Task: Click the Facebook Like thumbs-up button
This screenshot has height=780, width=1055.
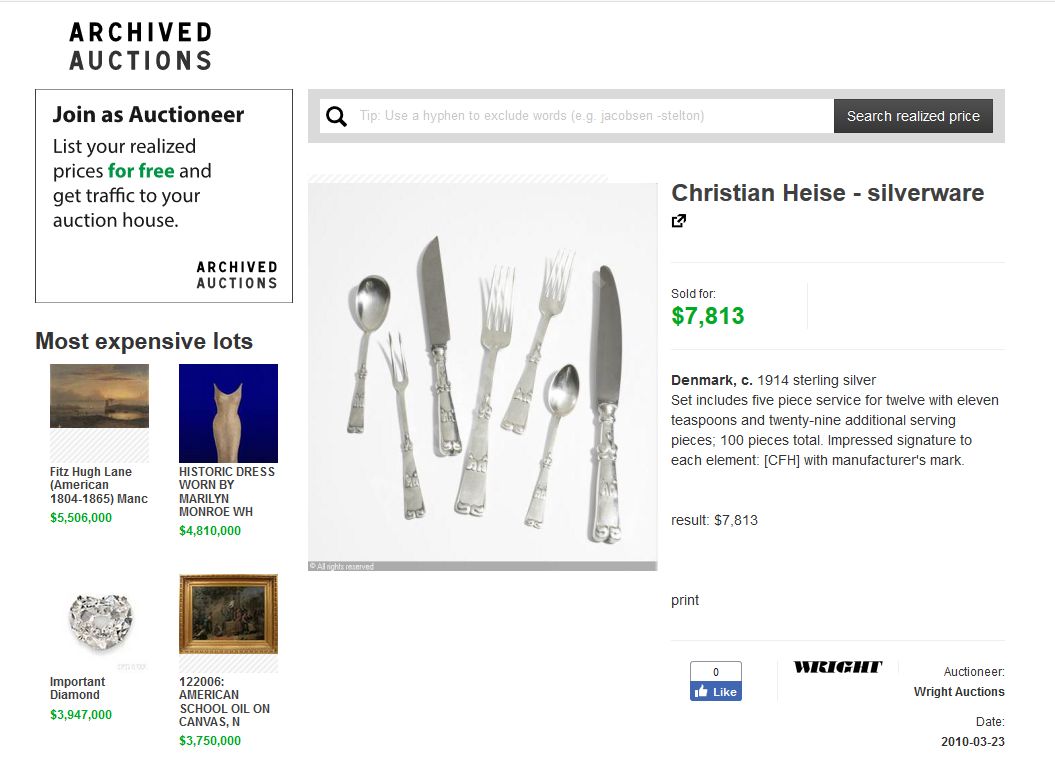Action: click(x=716, y=691)
